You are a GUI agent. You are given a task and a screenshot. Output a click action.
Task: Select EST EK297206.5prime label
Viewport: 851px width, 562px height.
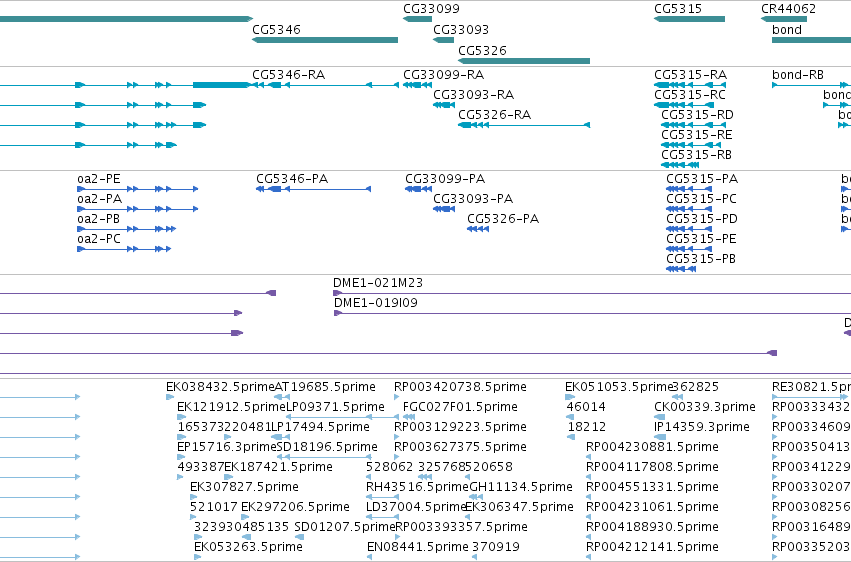pos(295,507)
